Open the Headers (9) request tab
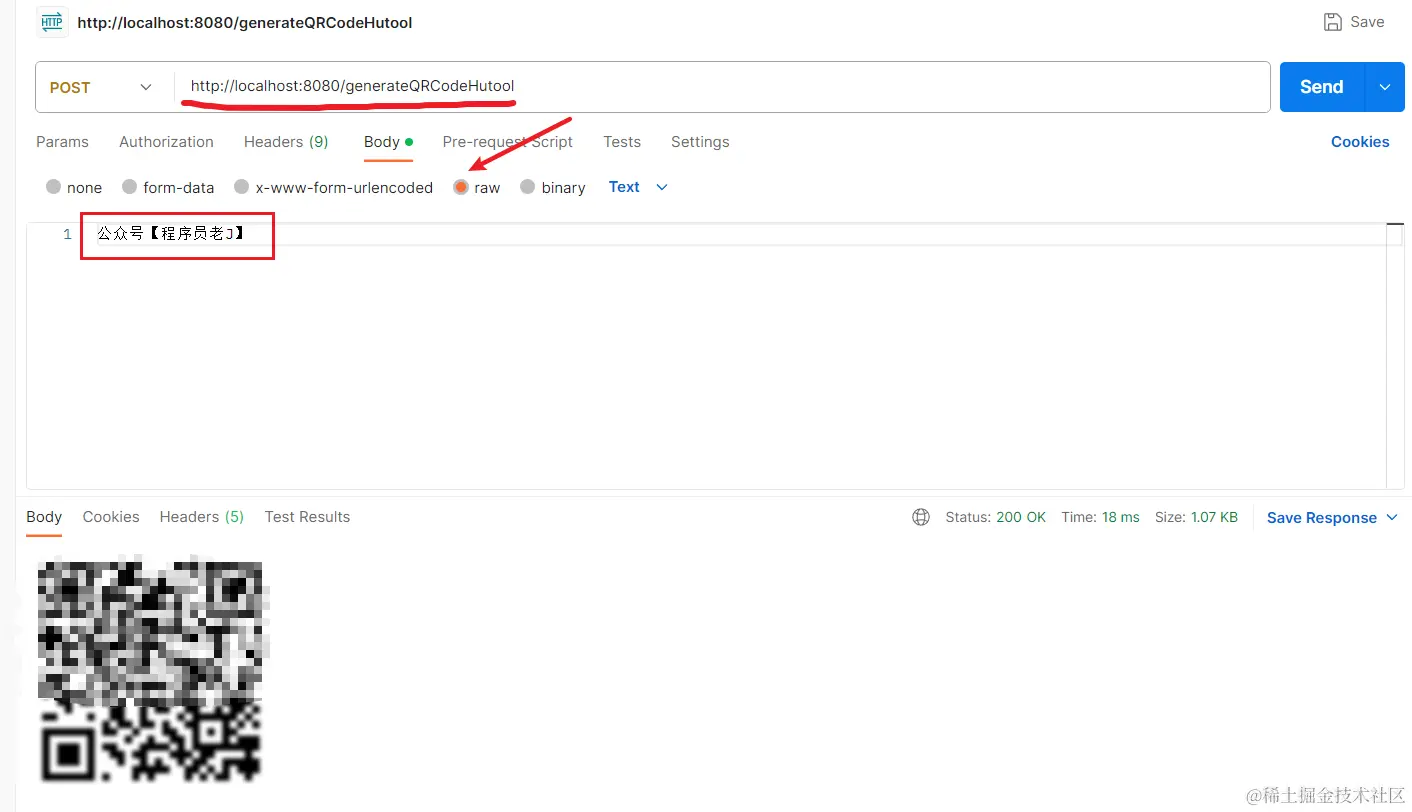The width and height of the screenshot is (1412, 812). (286, 142)
